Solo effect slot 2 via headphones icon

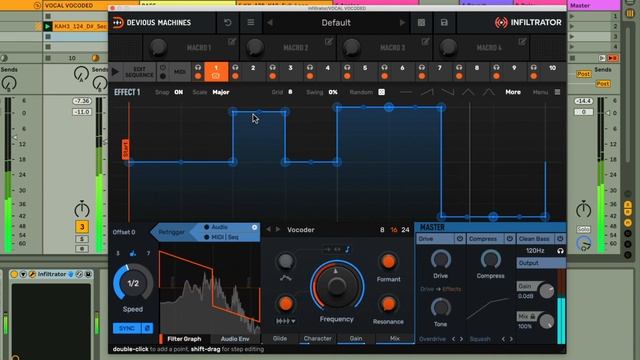(235, 67)
